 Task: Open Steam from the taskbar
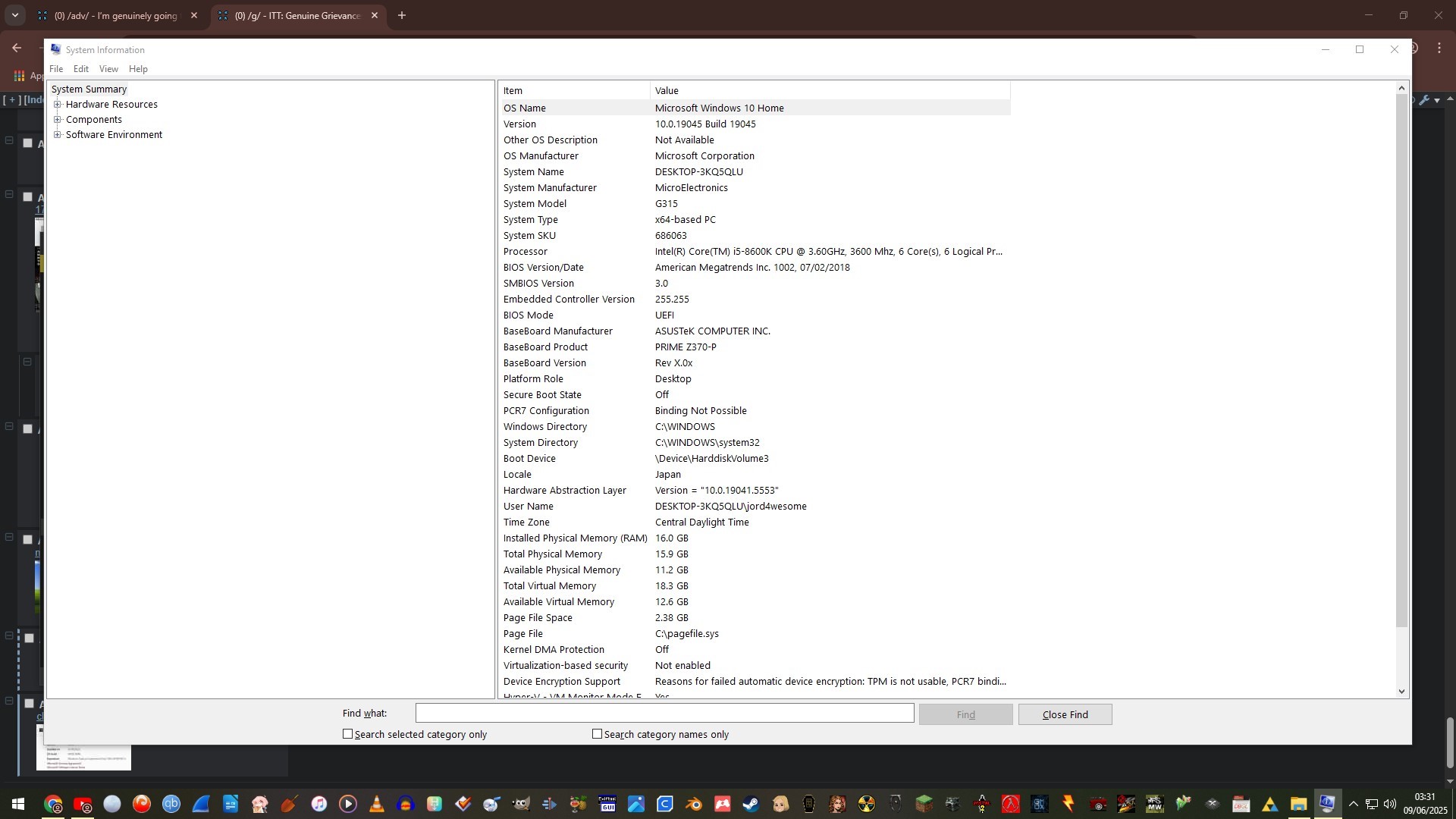[751, 804]
